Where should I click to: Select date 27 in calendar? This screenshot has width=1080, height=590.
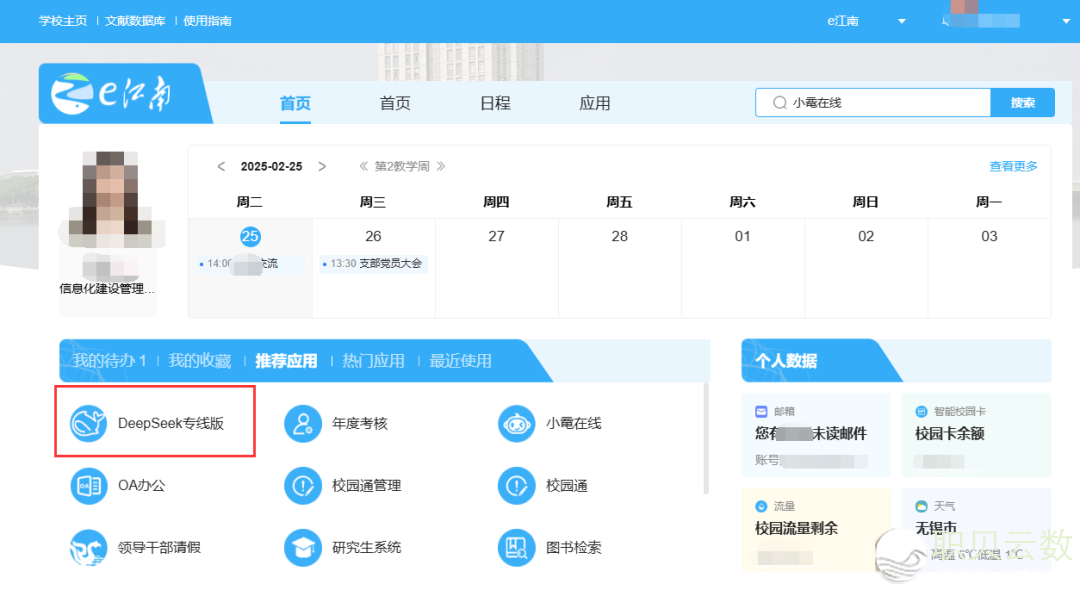[497, 237]
